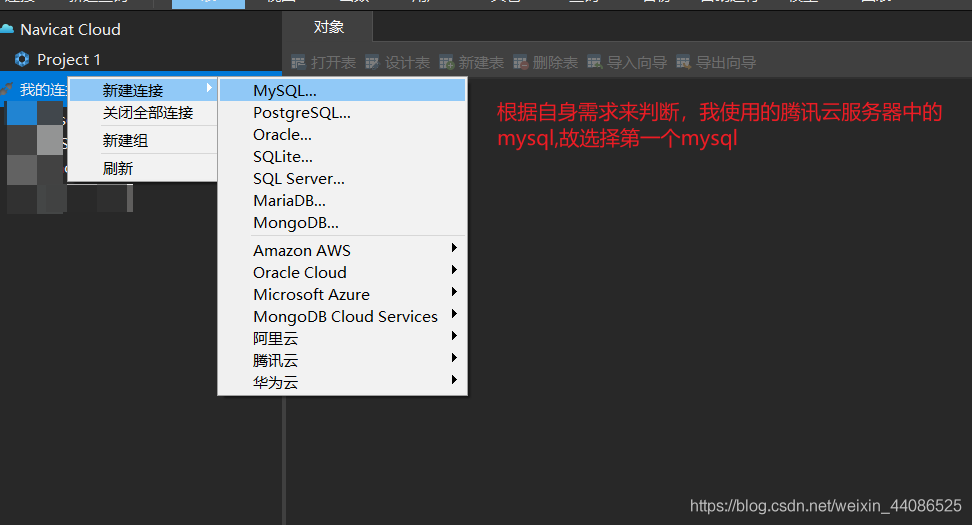Click the 删除表 toolbar label
Screen dimensions: 972x525
coord(555,63)
